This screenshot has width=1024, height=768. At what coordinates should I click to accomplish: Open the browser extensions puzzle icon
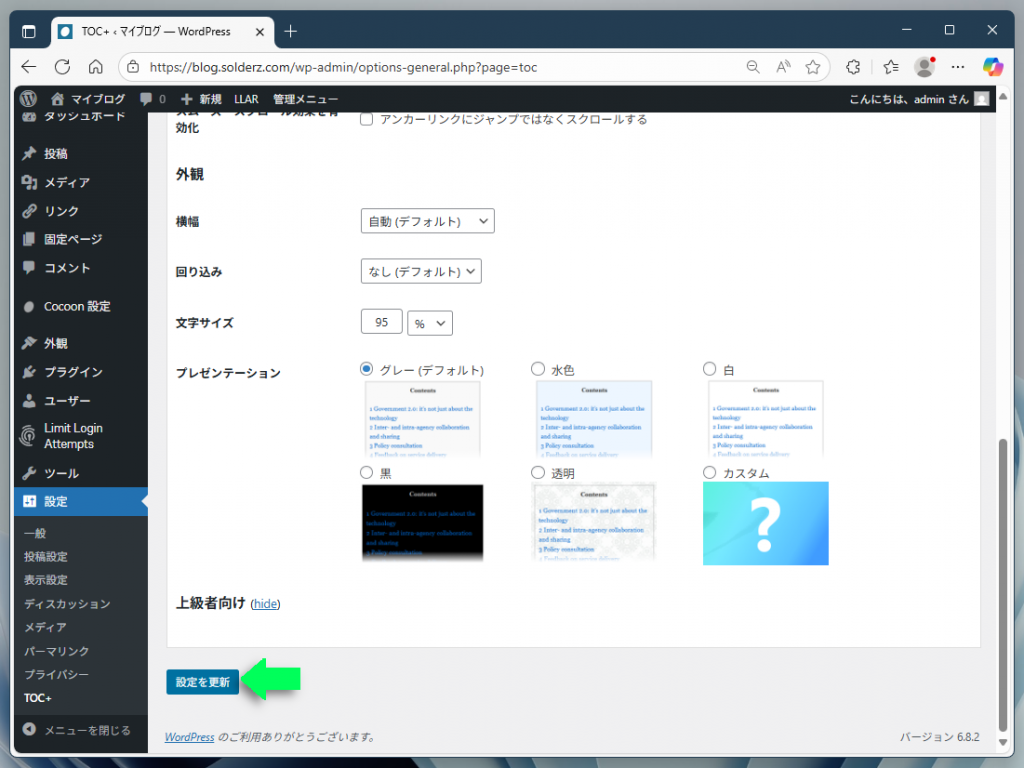coord(853,67)
